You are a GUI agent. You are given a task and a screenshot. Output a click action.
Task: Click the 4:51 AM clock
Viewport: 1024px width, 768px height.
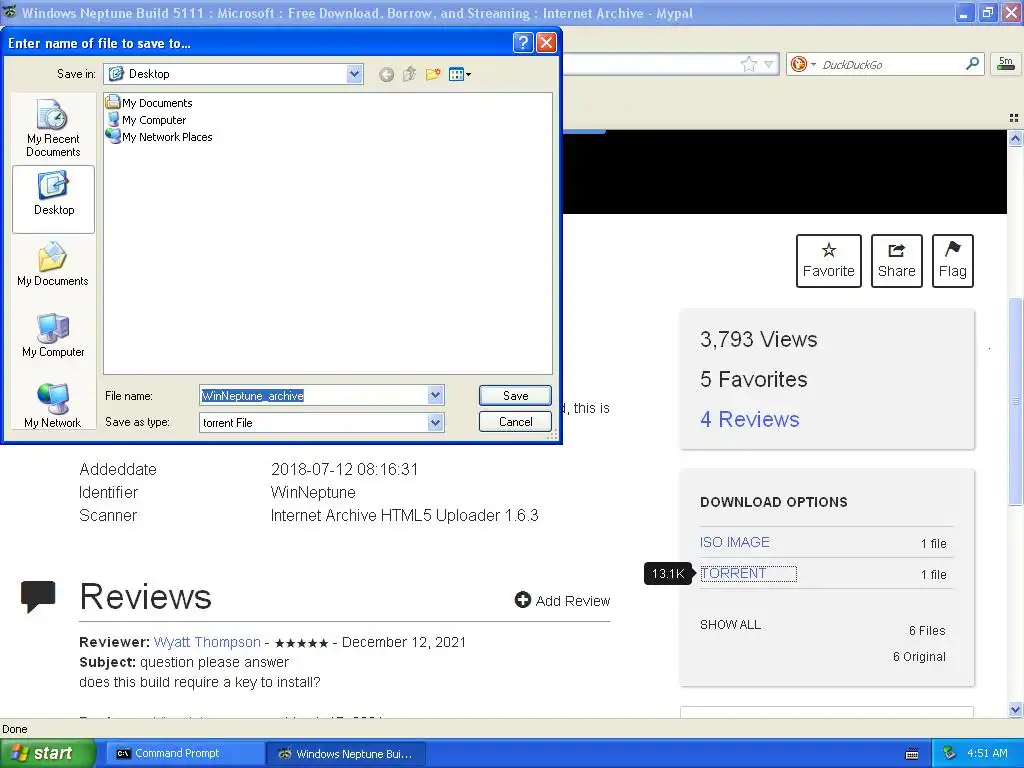click(987, 753)
